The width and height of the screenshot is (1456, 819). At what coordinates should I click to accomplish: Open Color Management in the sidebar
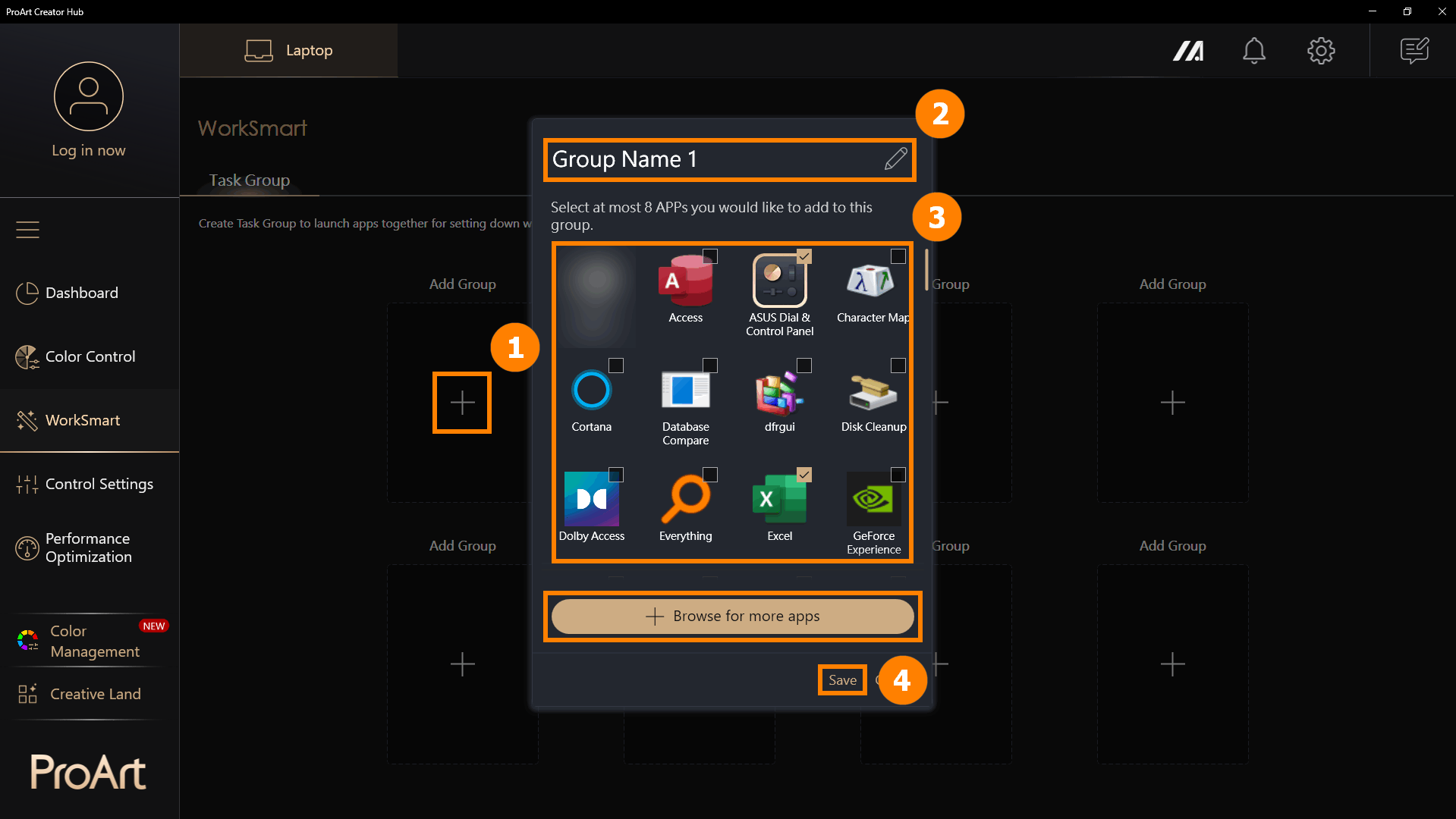90,641
